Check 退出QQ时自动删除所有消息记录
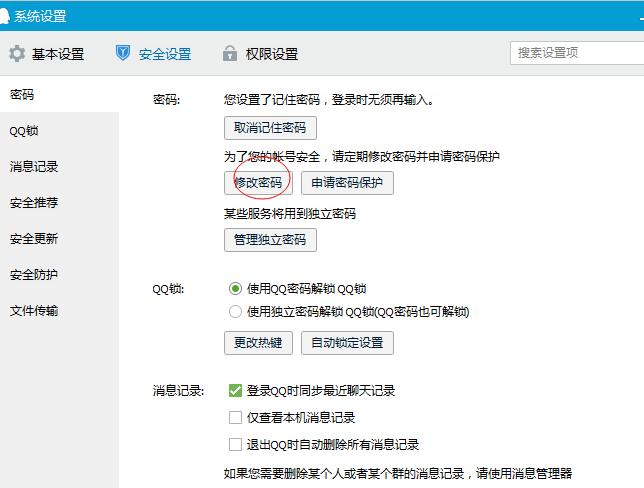This screenshot has width=644, height=488. click(235, 444)
